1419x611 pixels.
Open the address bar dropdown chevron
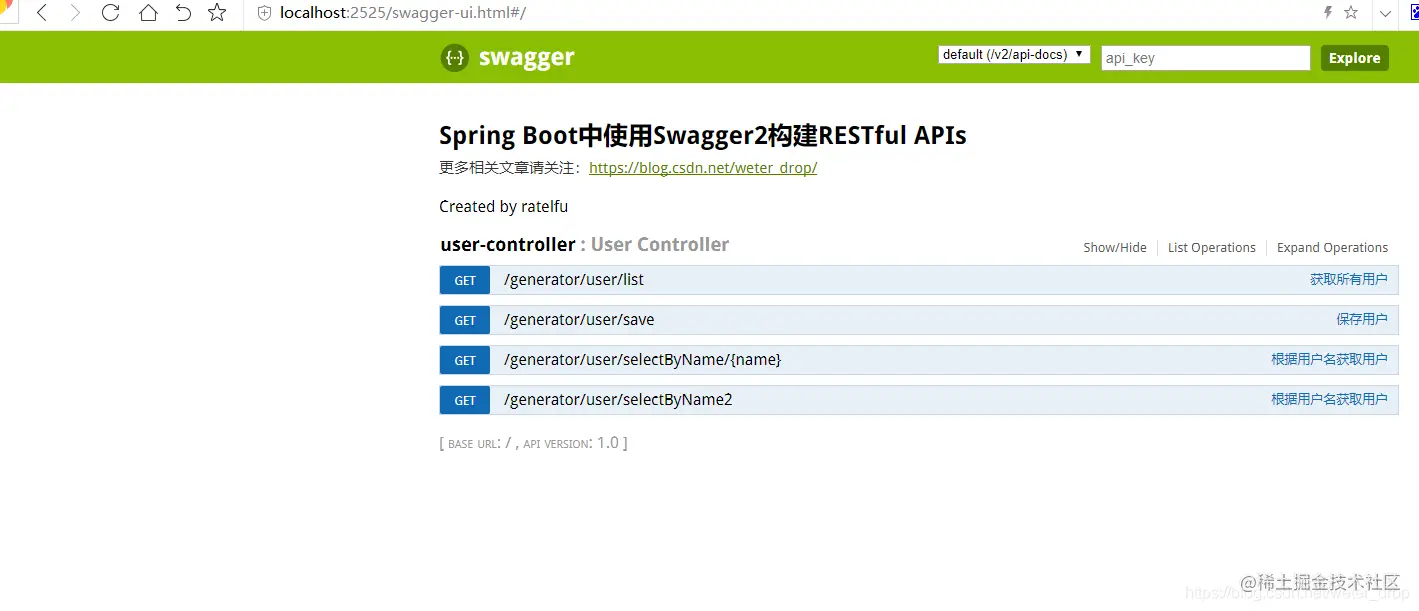click(1386, 13)
